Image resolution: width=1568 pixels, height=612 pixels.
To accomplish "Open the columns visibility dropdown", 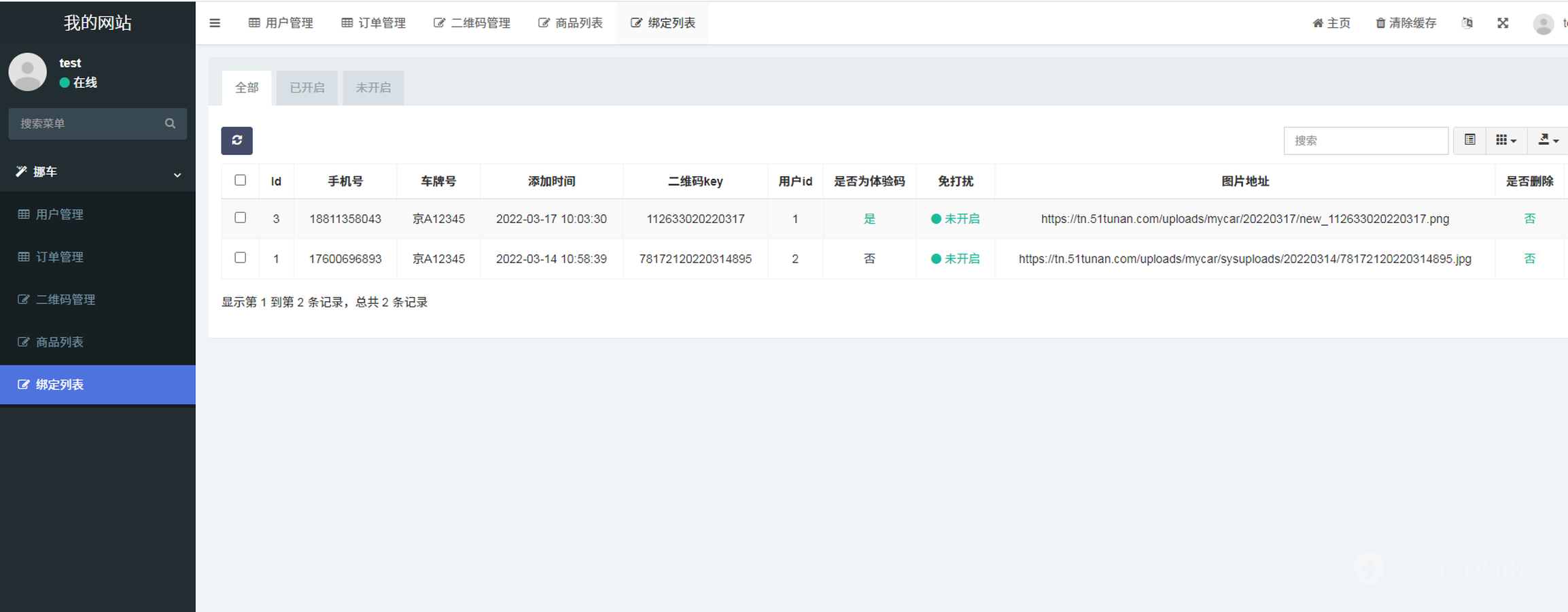I will (1505, 140).
